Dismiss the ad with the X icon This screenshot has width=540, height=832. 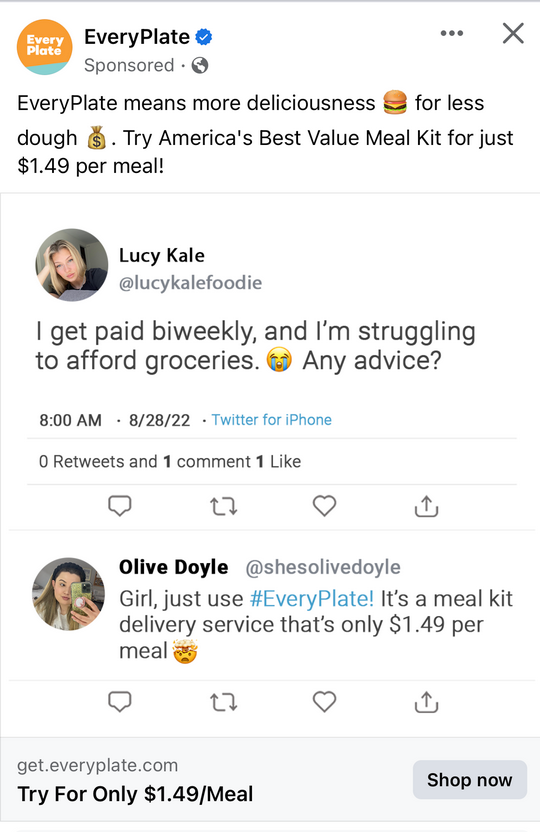513,33
